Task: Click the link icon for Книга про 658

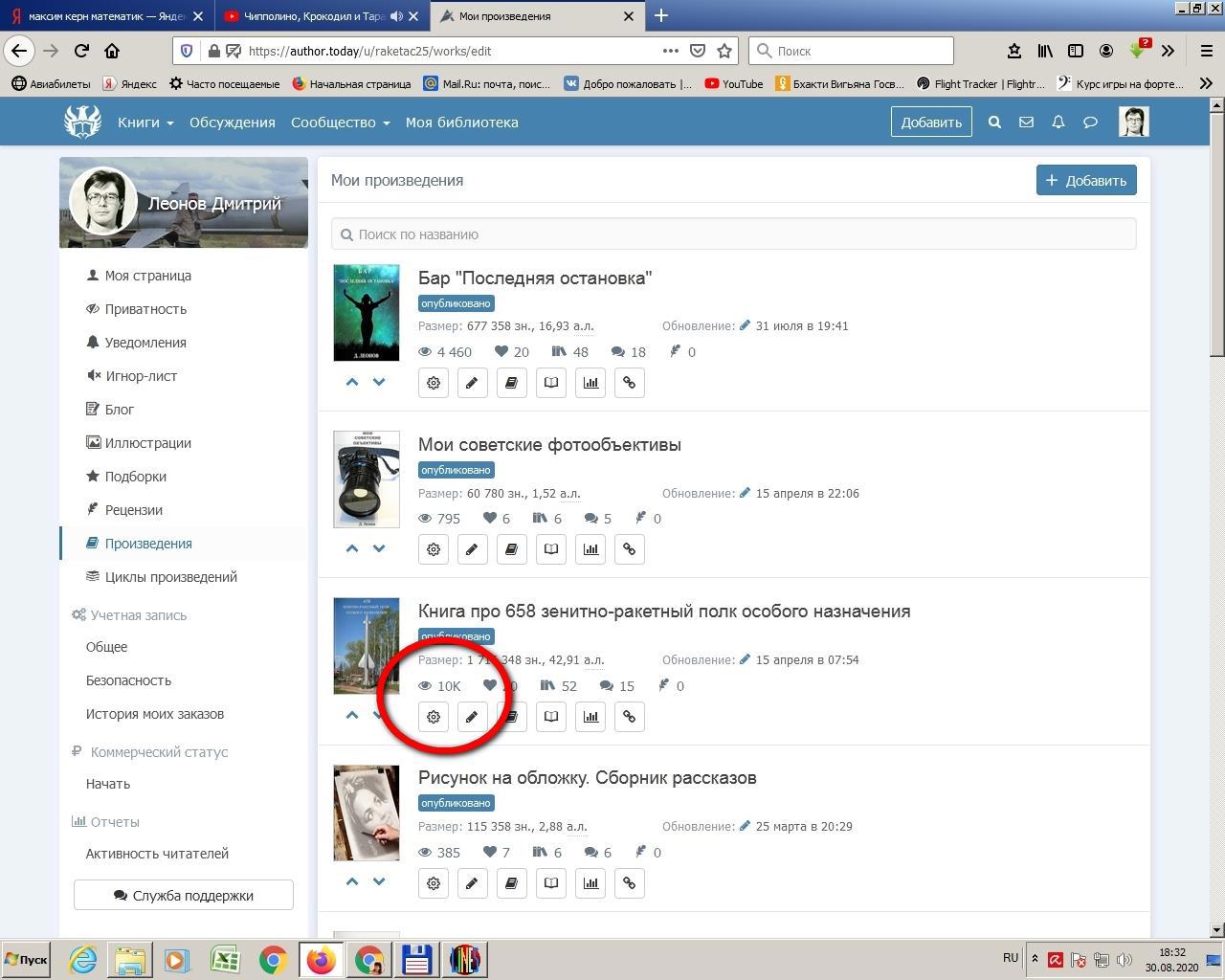Action: coord(629,717)
